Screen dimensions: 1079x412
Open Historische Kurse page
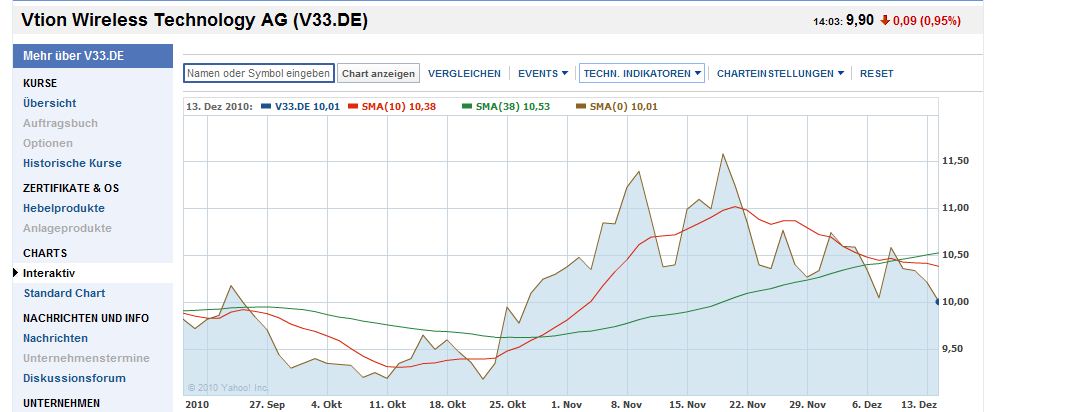point(72,163)
